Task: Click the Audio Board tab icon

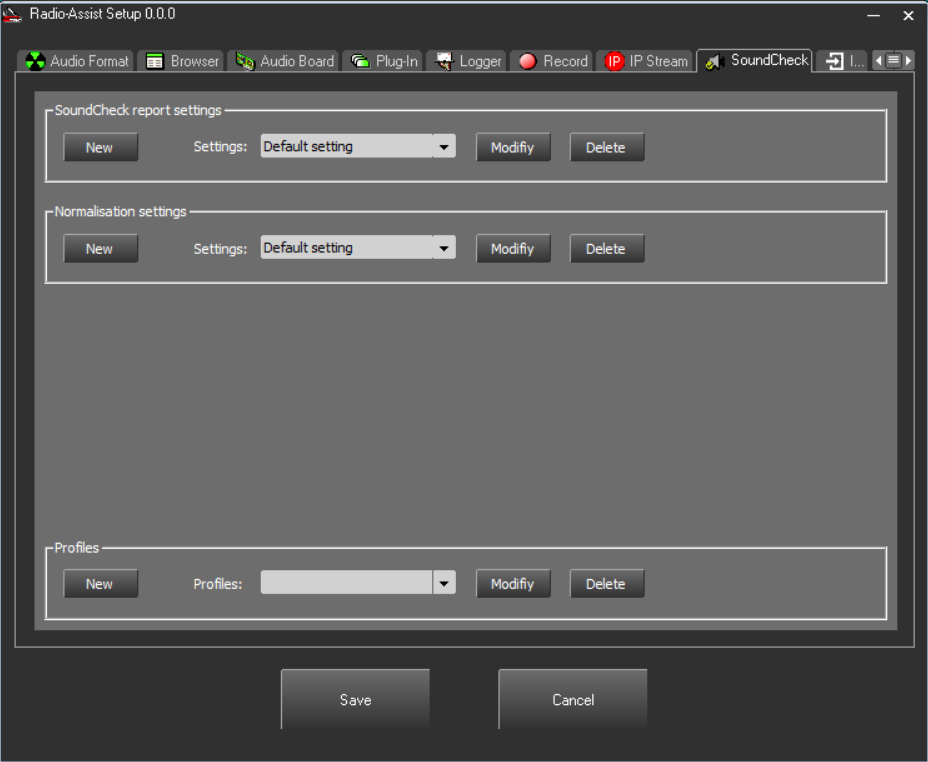Action: 245,61
